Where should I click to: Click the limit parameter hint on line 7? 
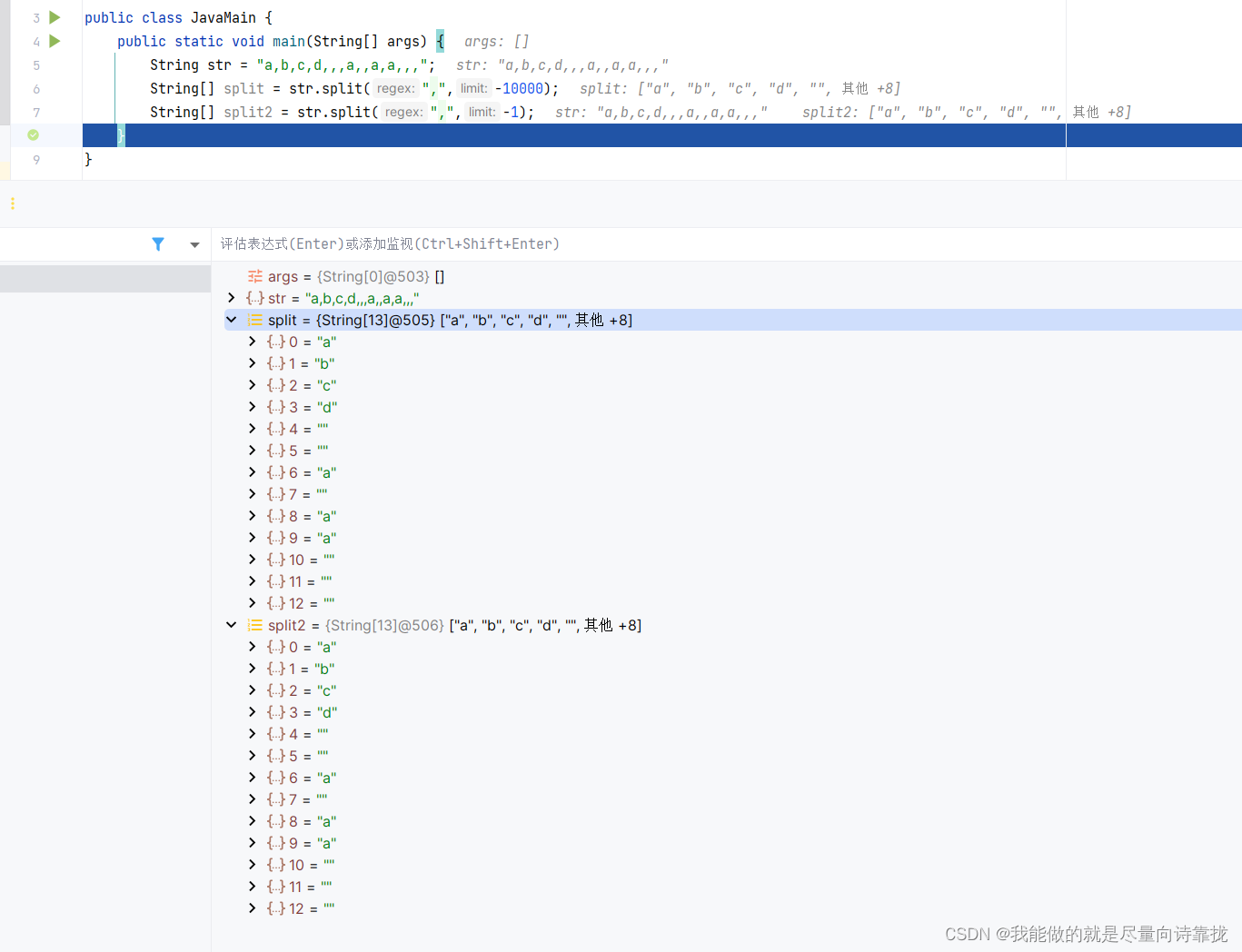click(x=482, y=112)
